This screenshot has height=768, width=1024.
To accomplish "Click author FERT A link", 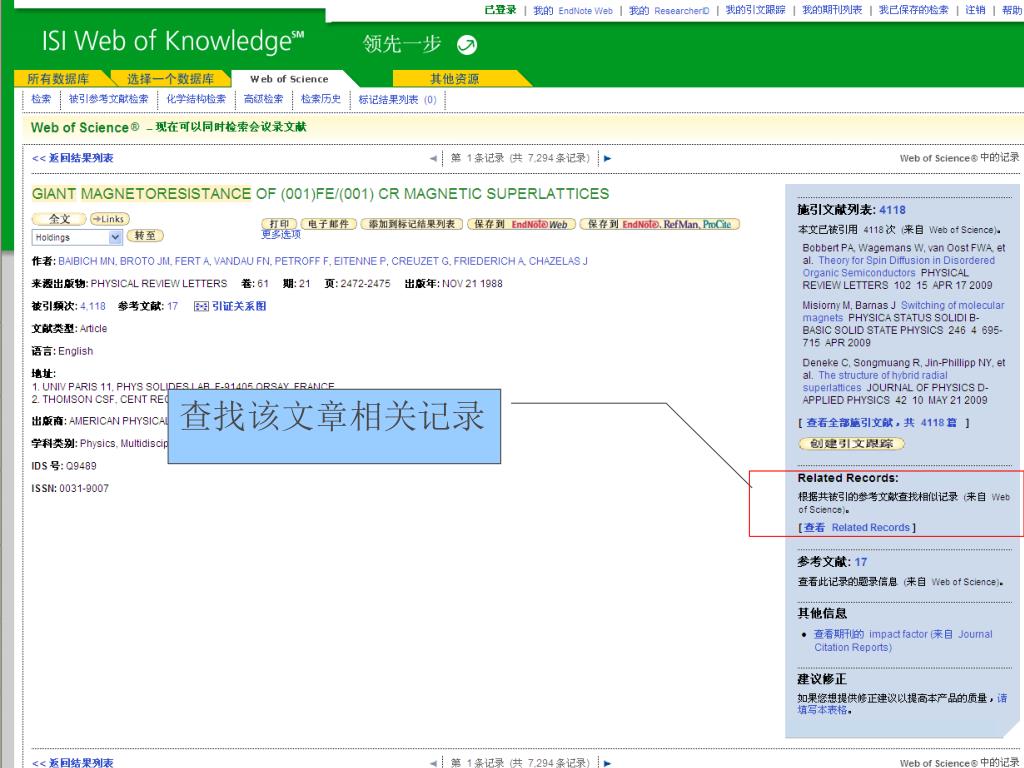I will tap(192, 261).
